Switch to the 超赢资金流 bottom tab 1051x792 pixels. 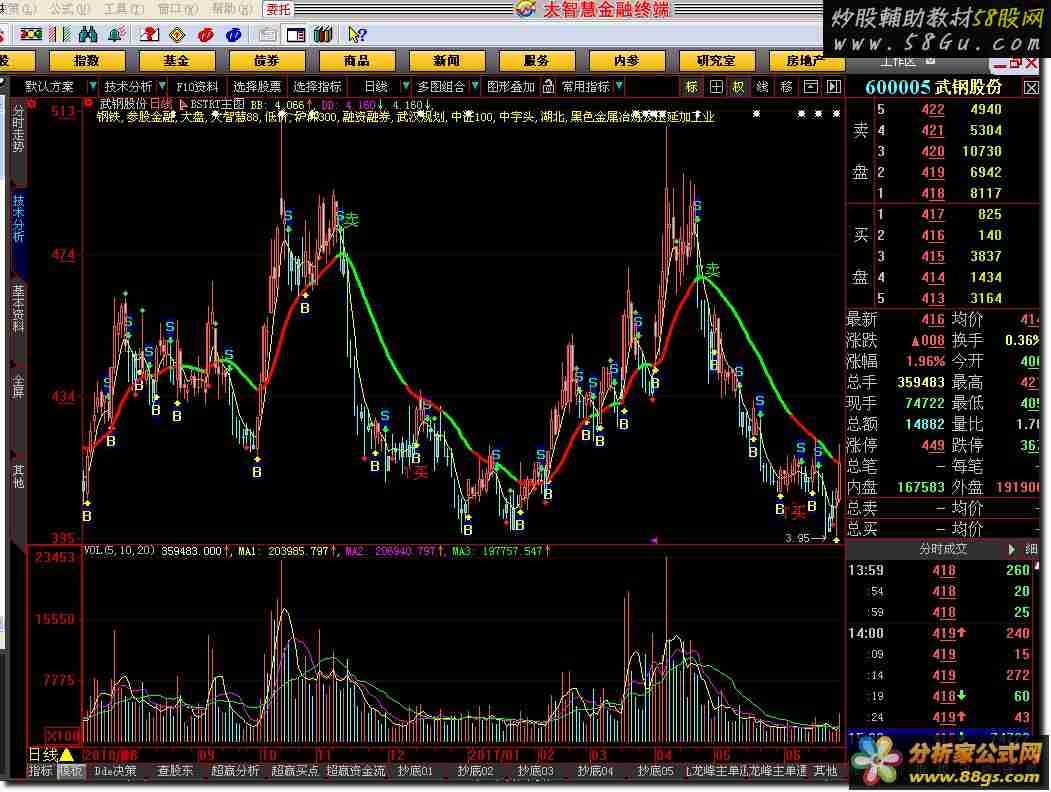(356, 771)
